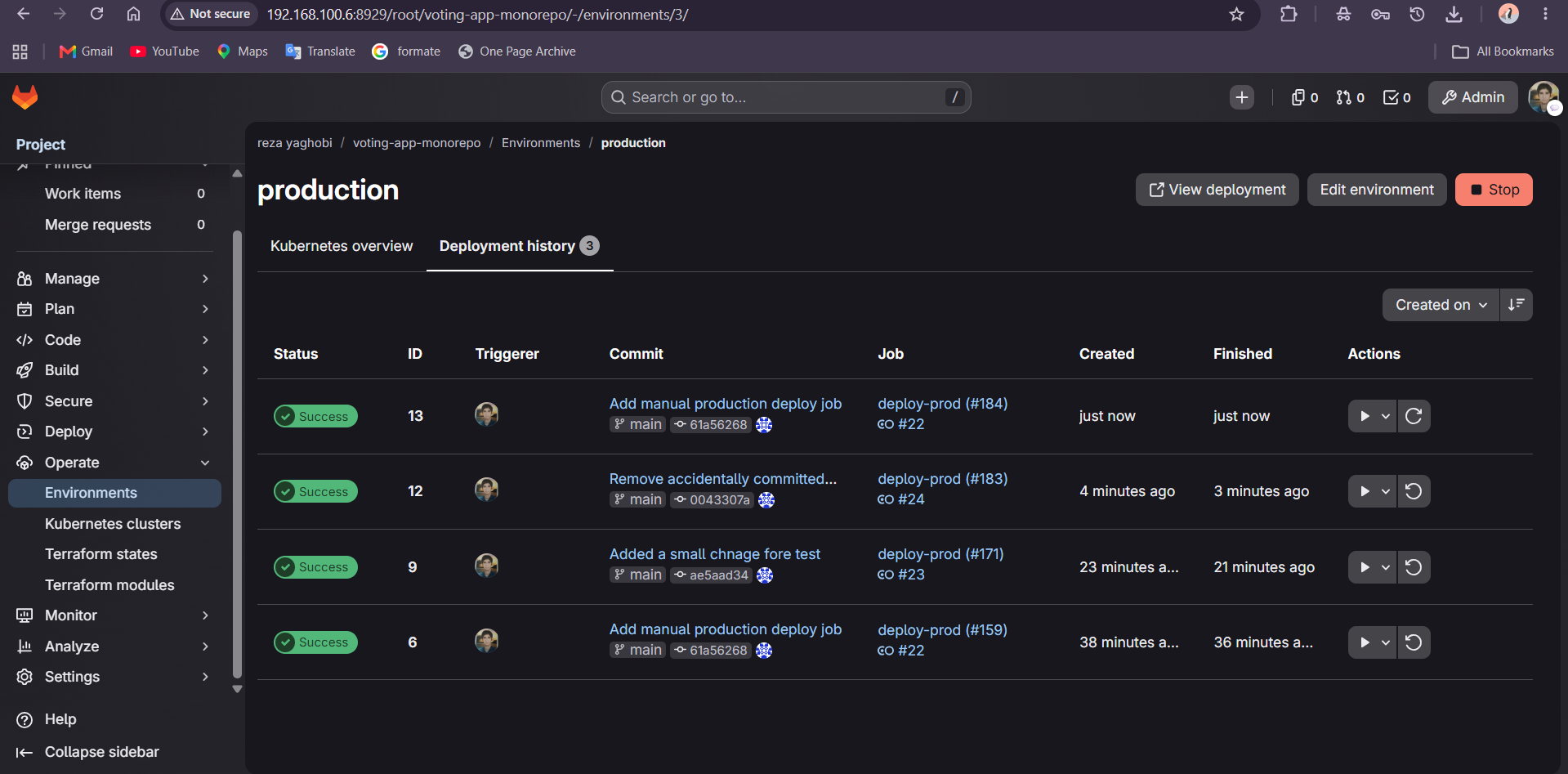Image resolution: width=1568 pixels, height=774 pixels.
Task: Open commit SHA ae5aad34
Action: (x=711, y=575)
